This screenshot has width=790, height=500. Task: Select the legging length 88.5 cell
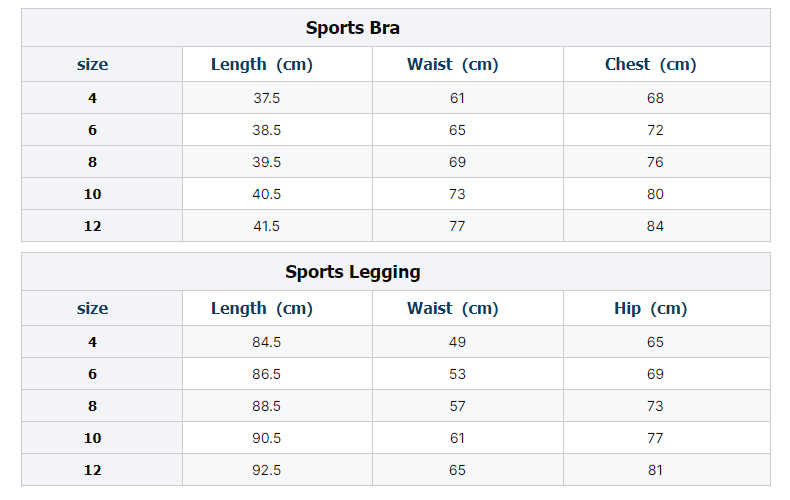coord(267,406)
